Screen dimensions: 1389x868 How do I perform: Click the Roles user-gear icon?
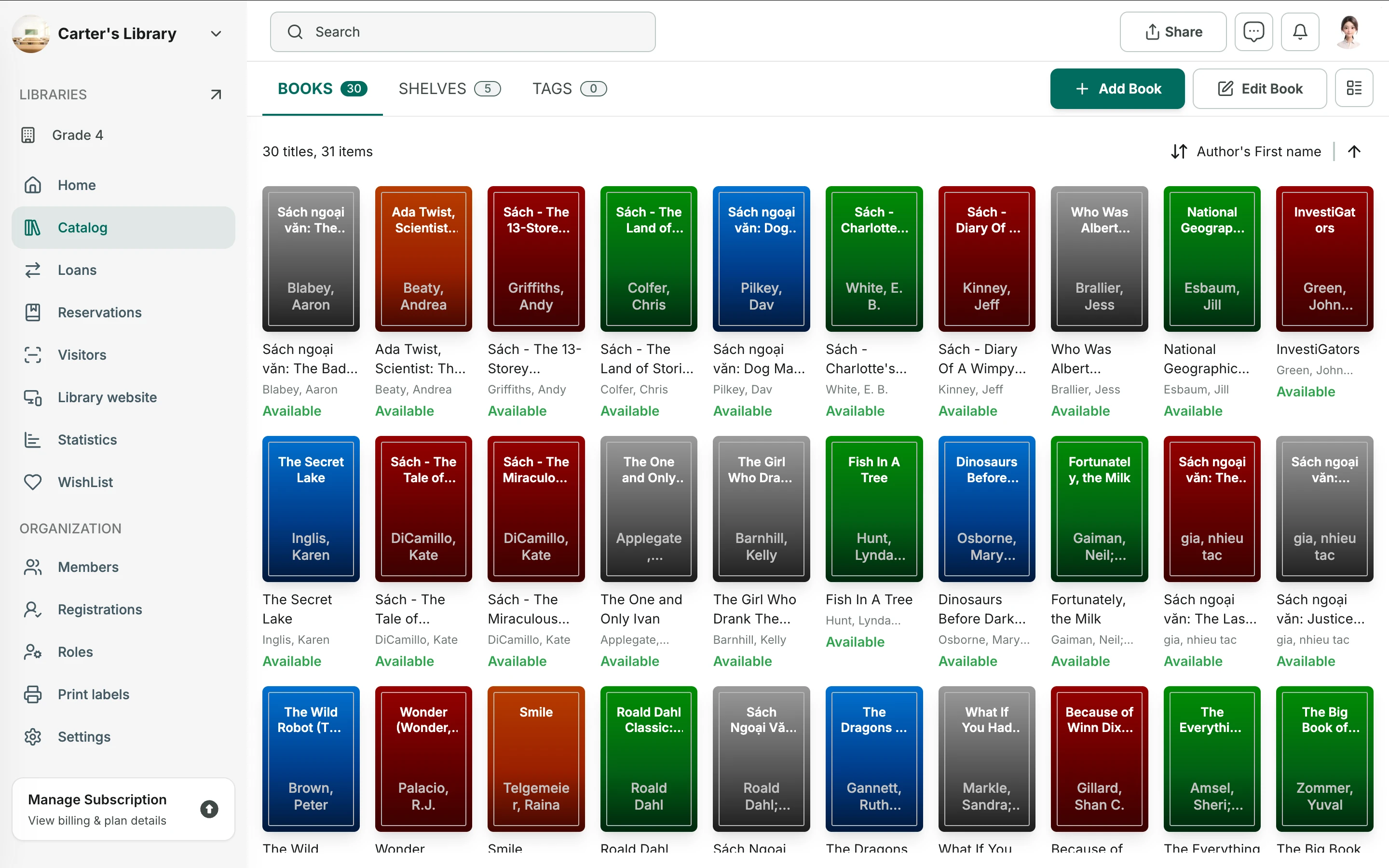pos(33,651)
